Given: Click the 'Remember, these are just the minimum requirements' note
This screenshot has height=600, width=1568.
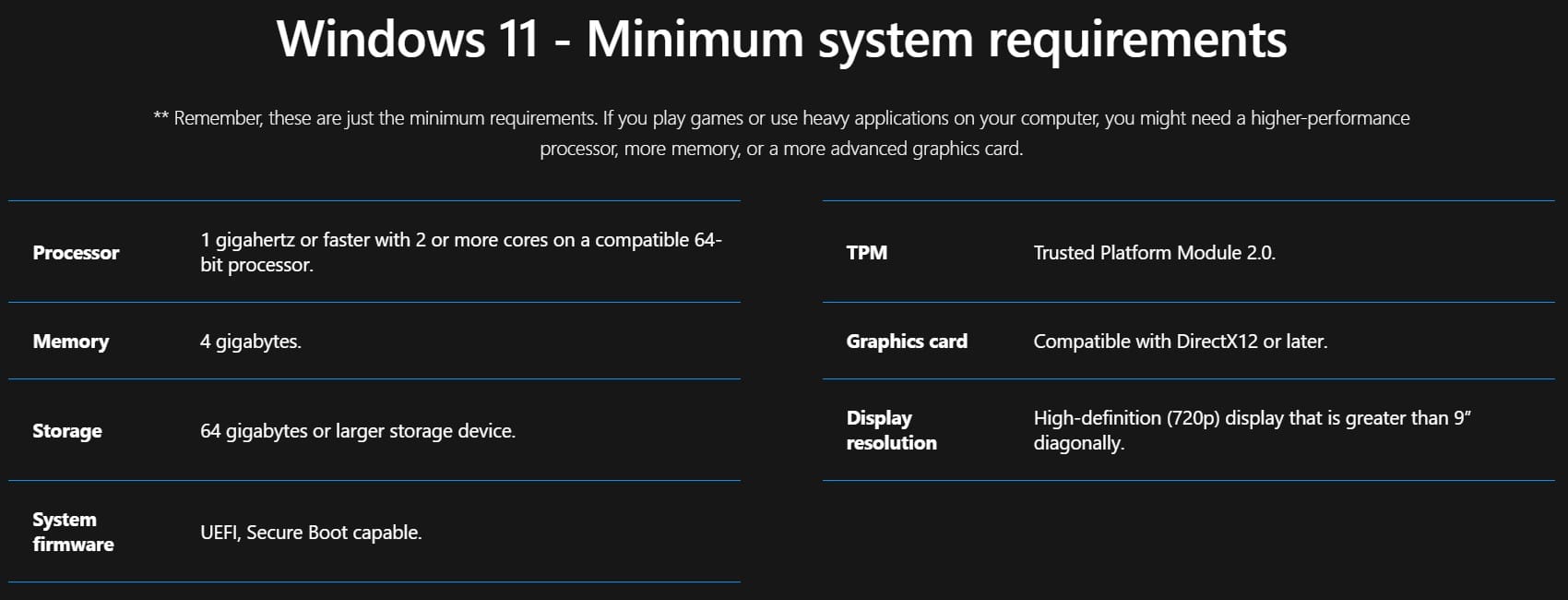Looking at the screenshot, I should click(x=781, y=133).
